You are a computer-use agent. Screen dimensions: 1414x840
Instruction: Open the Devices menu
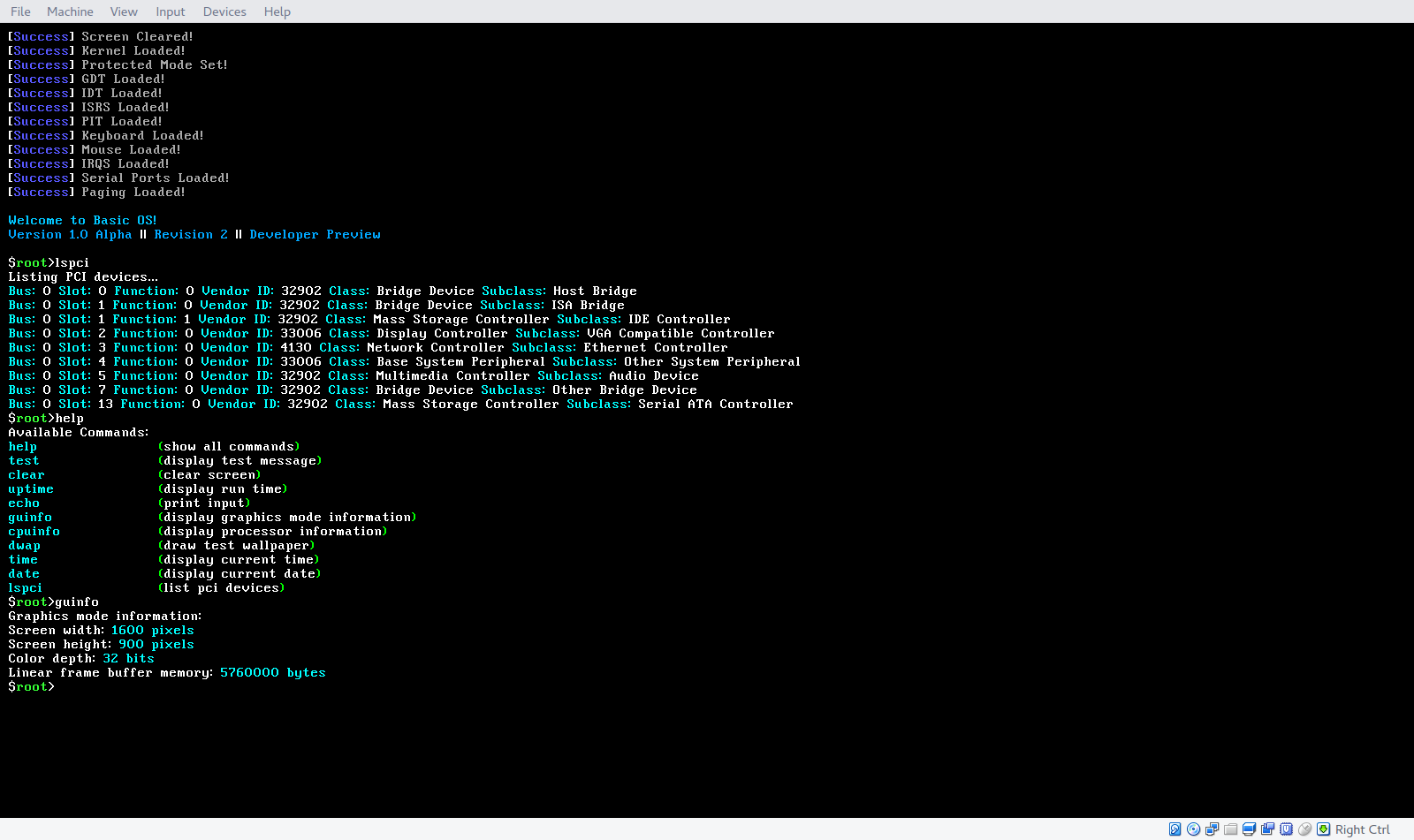coord(224,11)
